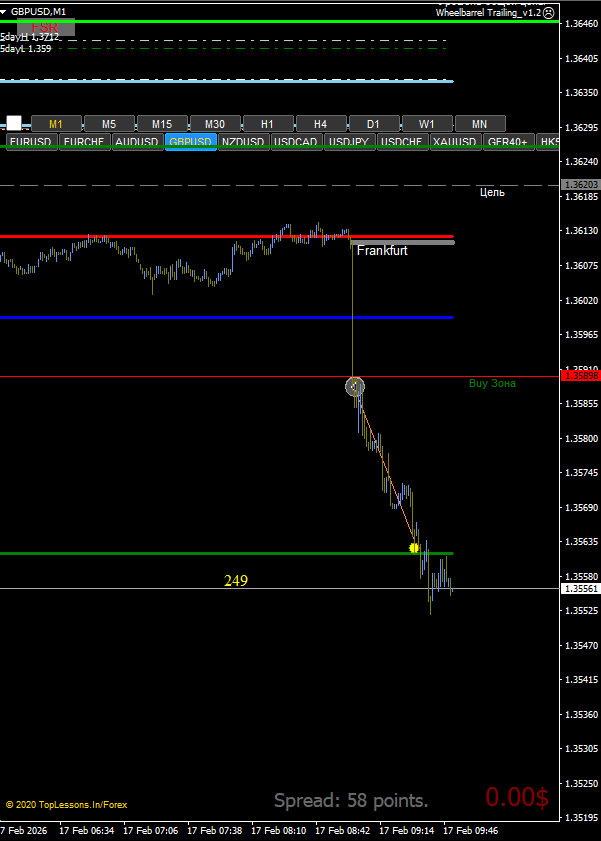Switch to the D1 timeframe
The image size is (601, 841).
pos(374,124)
